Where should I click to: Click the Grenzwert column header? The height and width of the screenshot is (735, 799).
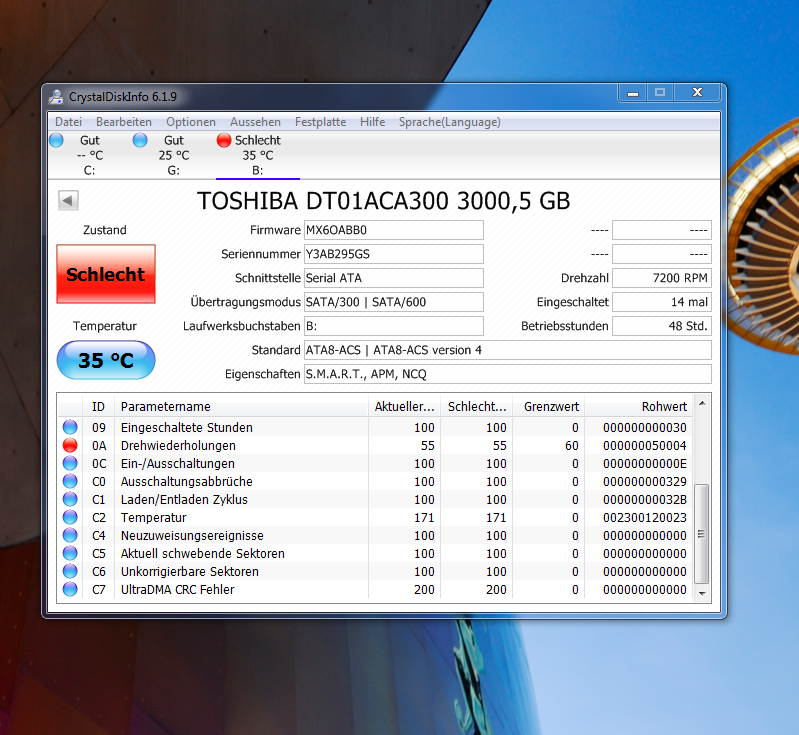click(549, 406)
